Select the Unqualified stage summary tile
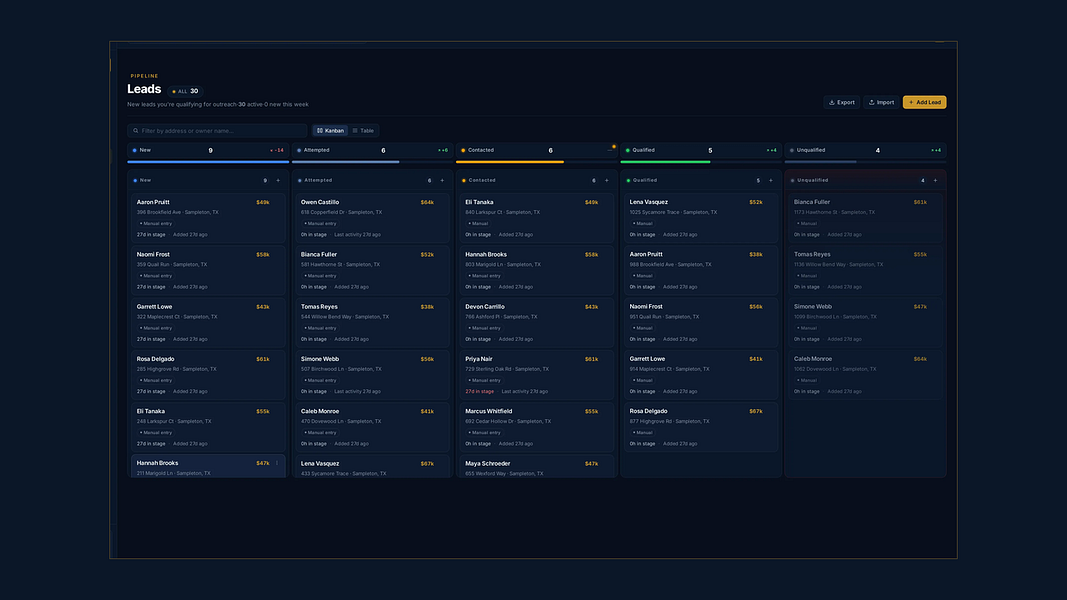This screenshot has width=1067, height=600. (x=866, y=150)
